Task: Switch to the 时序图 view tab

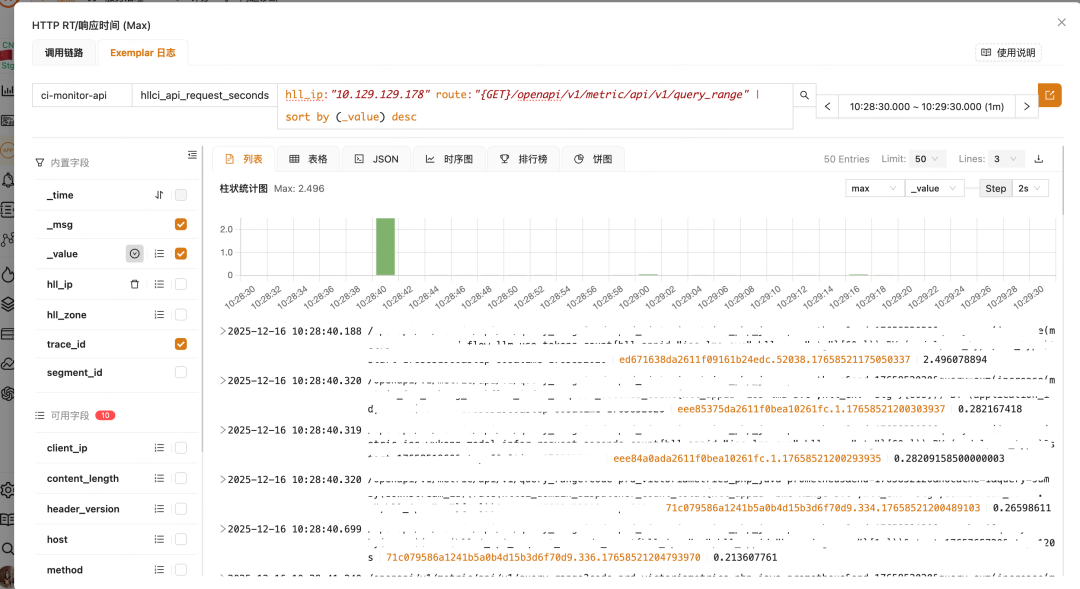Action: [449, 159]
